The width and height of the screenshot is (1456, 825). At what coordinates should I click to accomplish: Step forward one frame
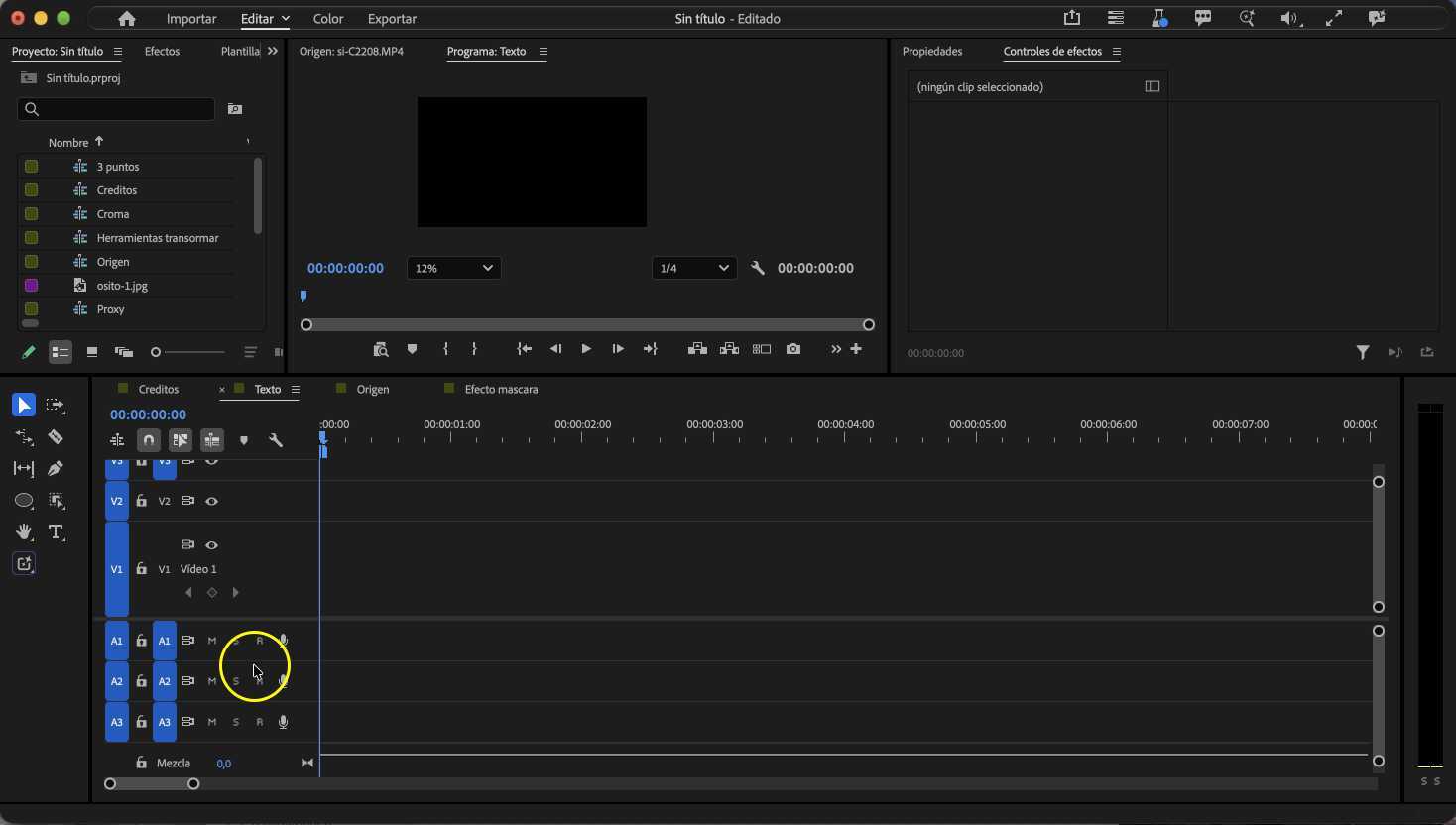[x=618, y=349]
